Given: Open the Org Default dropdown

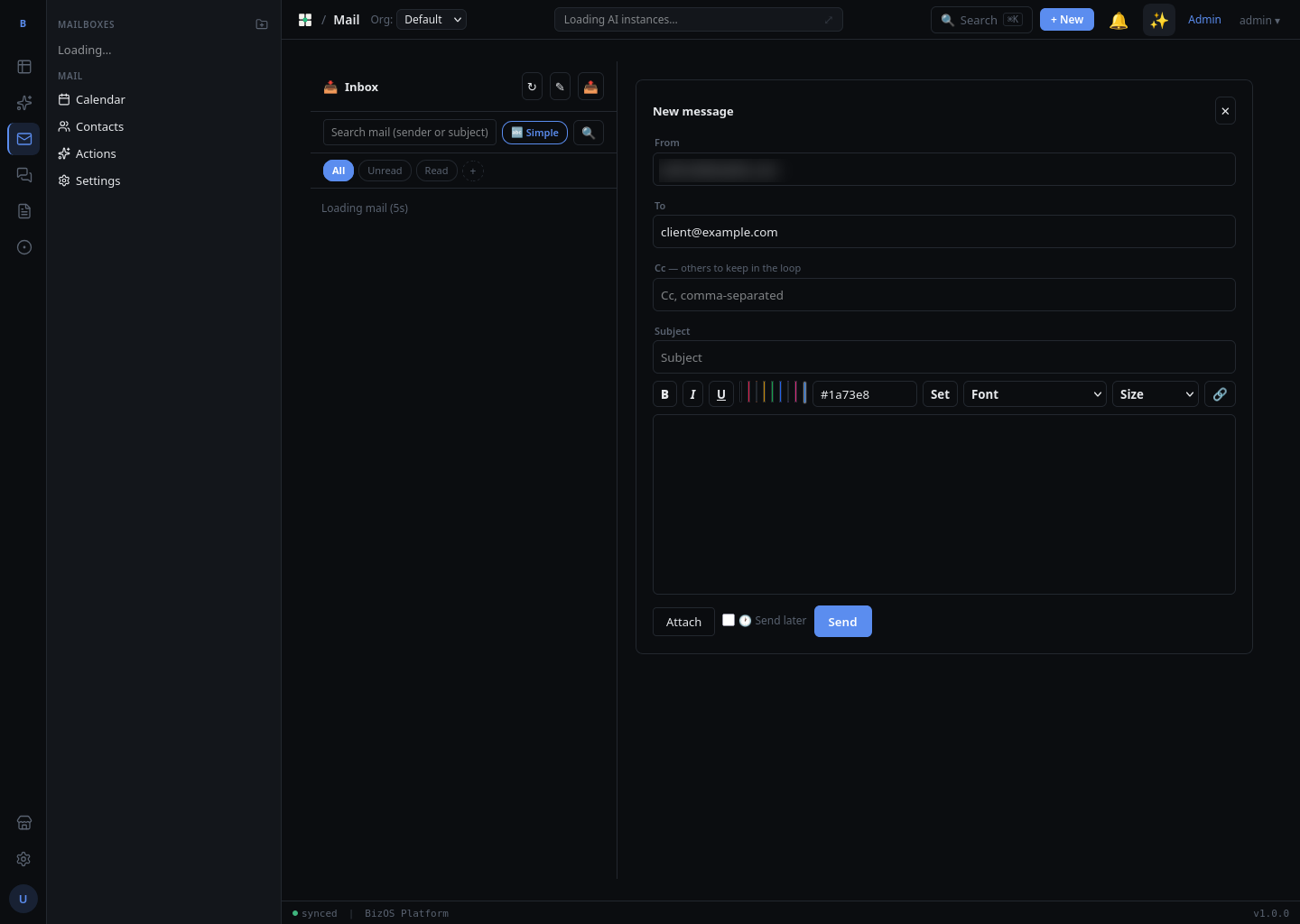Looking at the screenshot, I should coord(432,19).
